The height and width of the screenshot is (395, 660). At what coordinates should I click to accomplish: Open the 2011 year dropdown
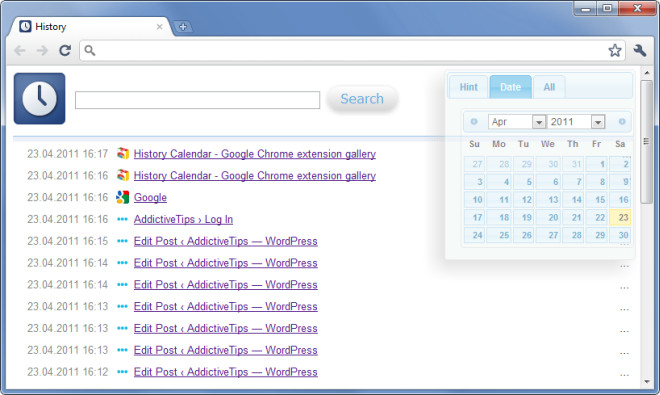[x=576, y=122]
